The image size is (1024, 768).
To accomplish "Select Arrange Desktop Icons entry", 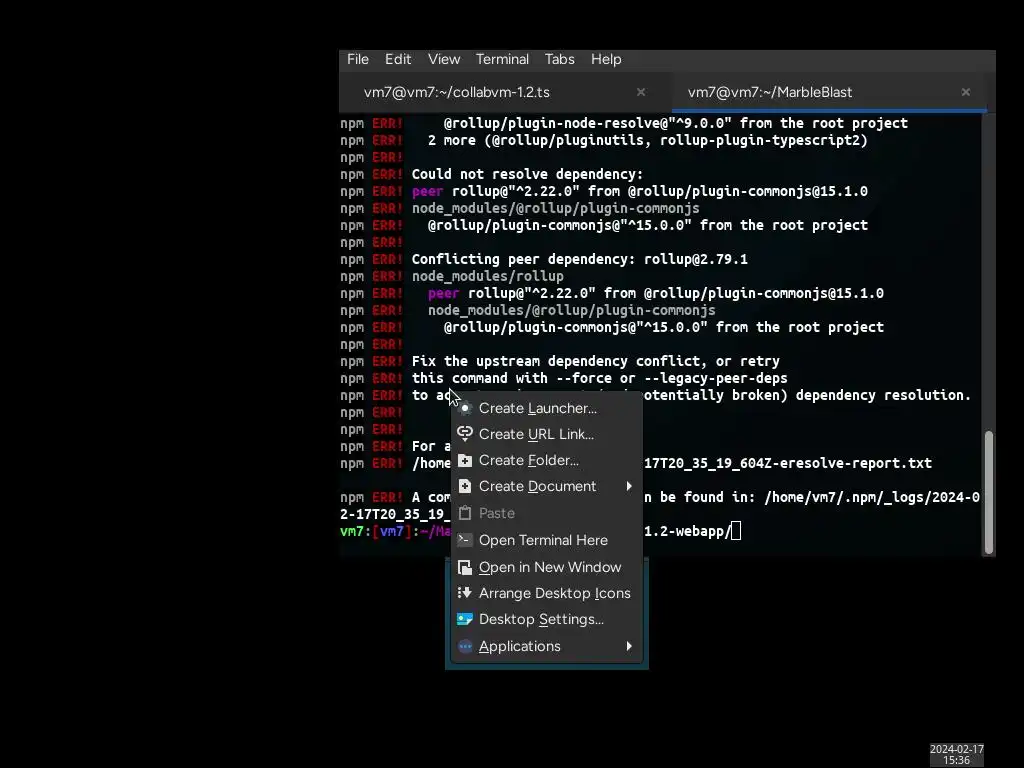I will (547, 593).
